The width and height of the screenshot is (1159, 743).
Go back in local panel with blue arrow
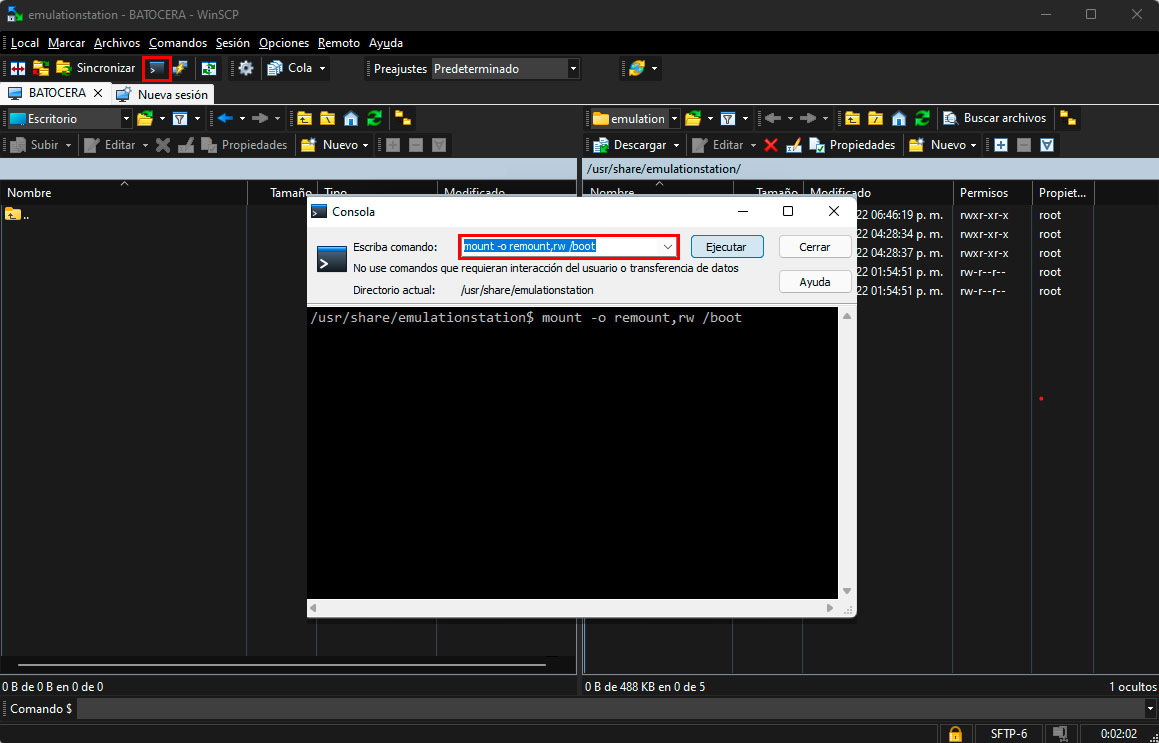point(226,118)
